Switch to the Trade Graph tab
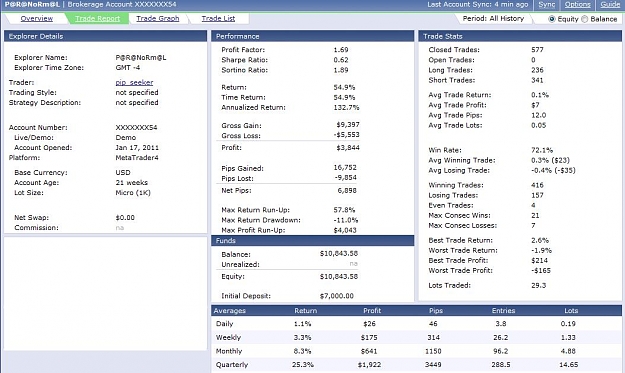This screenshot has width=625, height=373. 157,18
